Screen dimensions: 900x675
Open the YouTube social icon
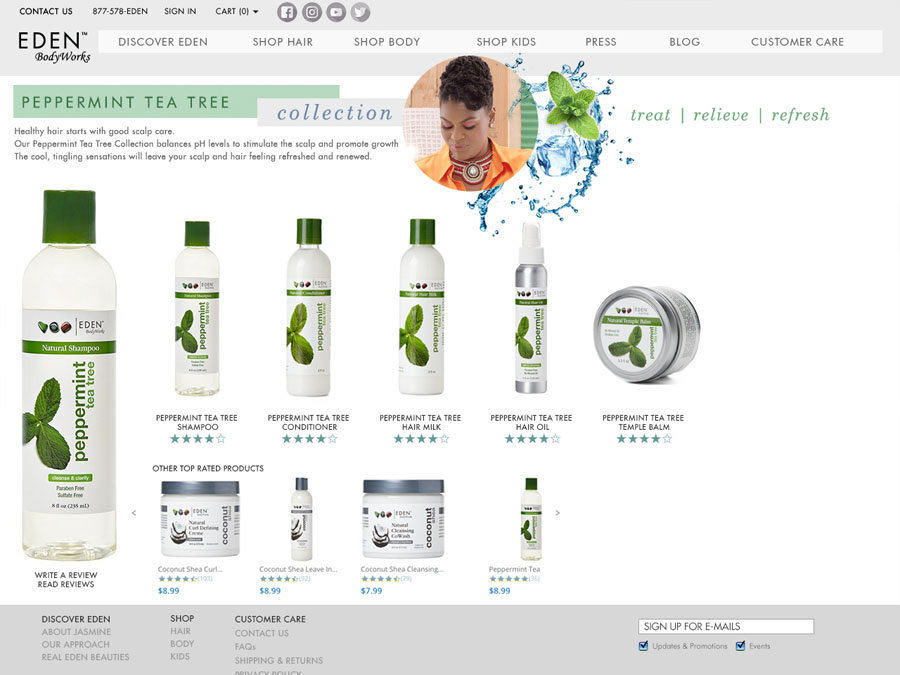point(336,12)
